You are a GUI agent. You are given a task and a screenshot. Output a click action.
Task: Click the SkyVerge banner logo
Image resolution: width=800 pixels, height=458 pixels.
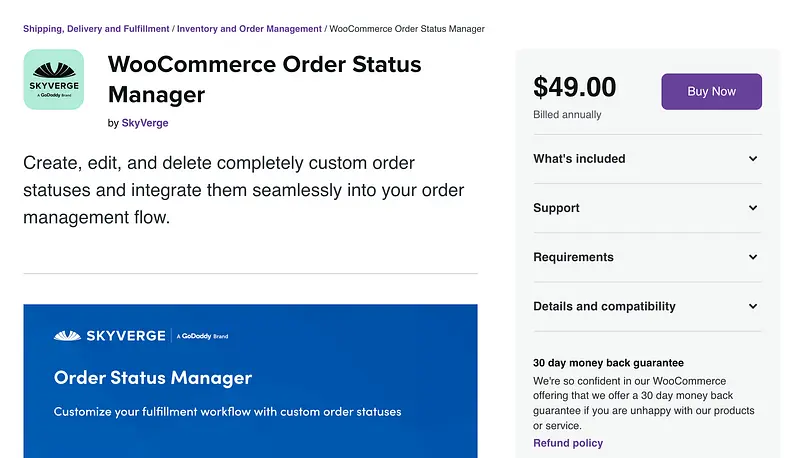coord(110,336)
